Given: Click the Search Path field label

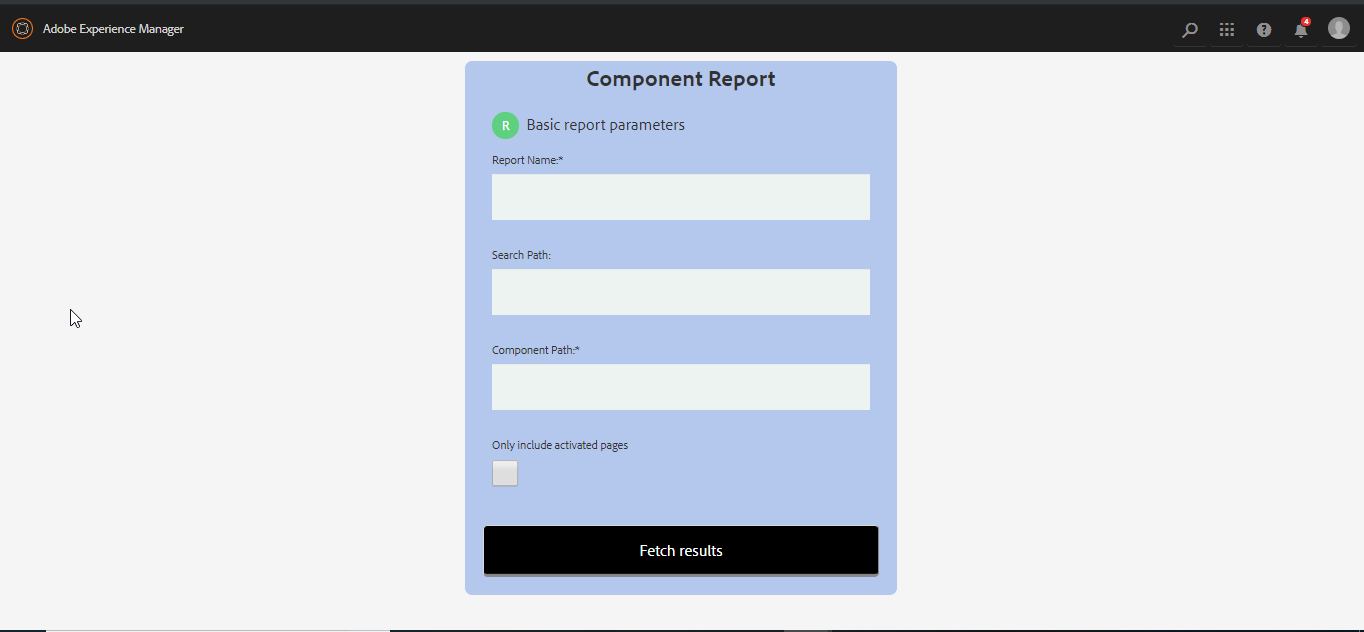Looking at the screenshot, I should point(520,254).
